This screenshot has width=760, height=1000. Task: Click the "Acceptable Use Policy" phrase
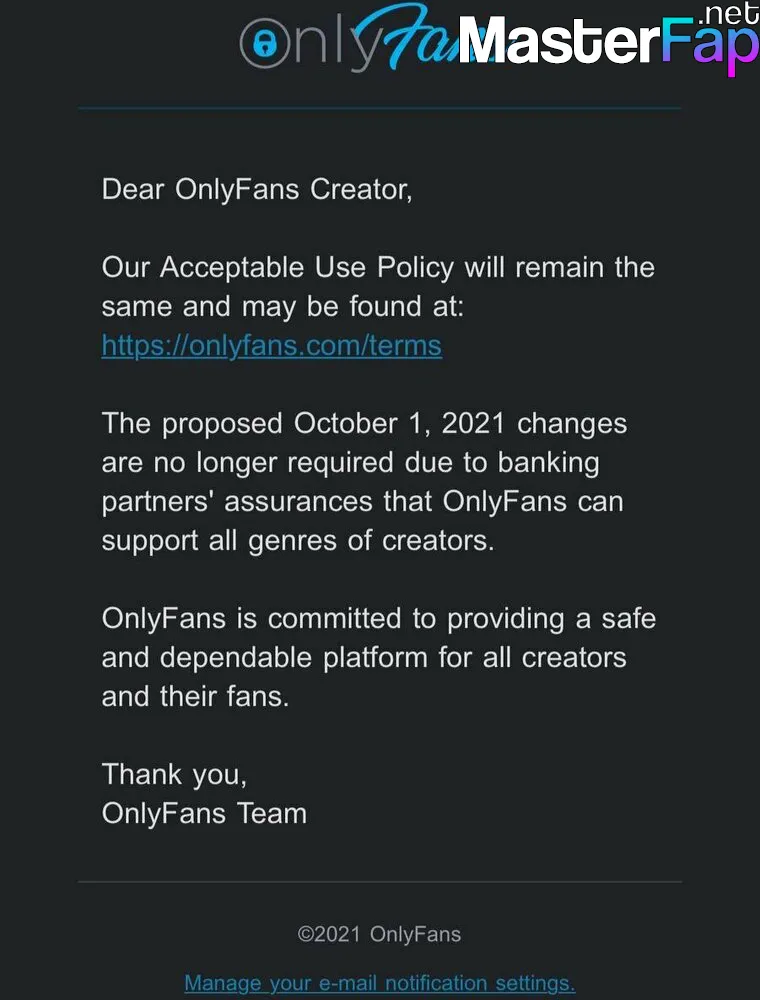[307, 267]
